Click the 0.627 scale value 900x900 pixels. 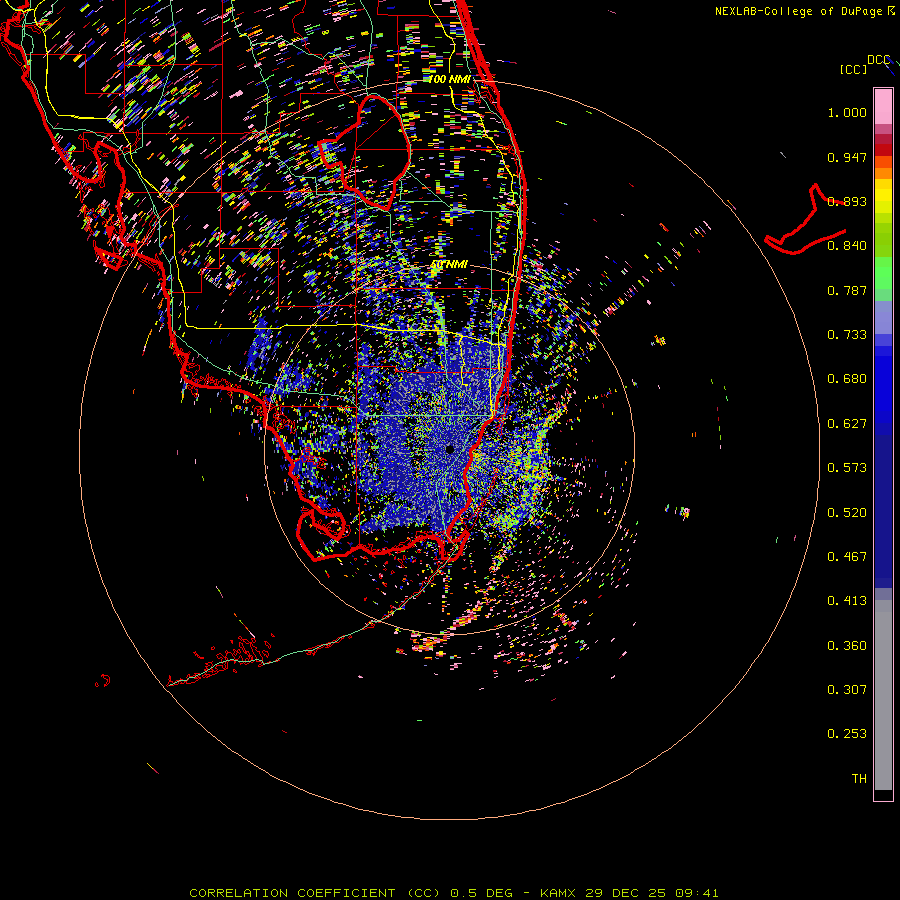(847, 424)
